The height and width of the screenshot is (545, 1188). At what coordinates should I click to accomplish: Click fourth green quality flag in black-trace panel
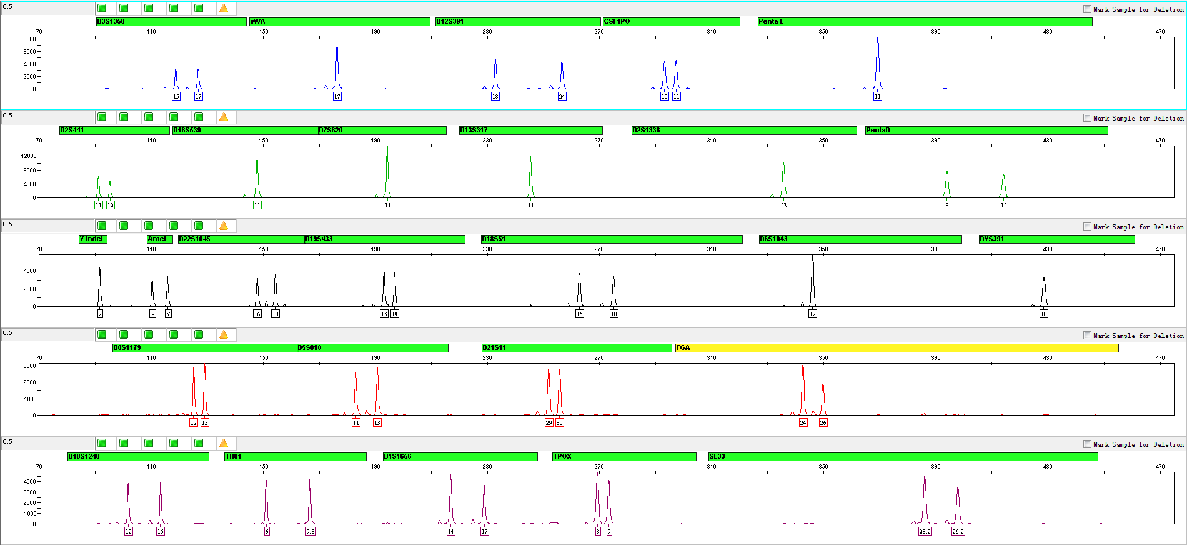(174, 226)
